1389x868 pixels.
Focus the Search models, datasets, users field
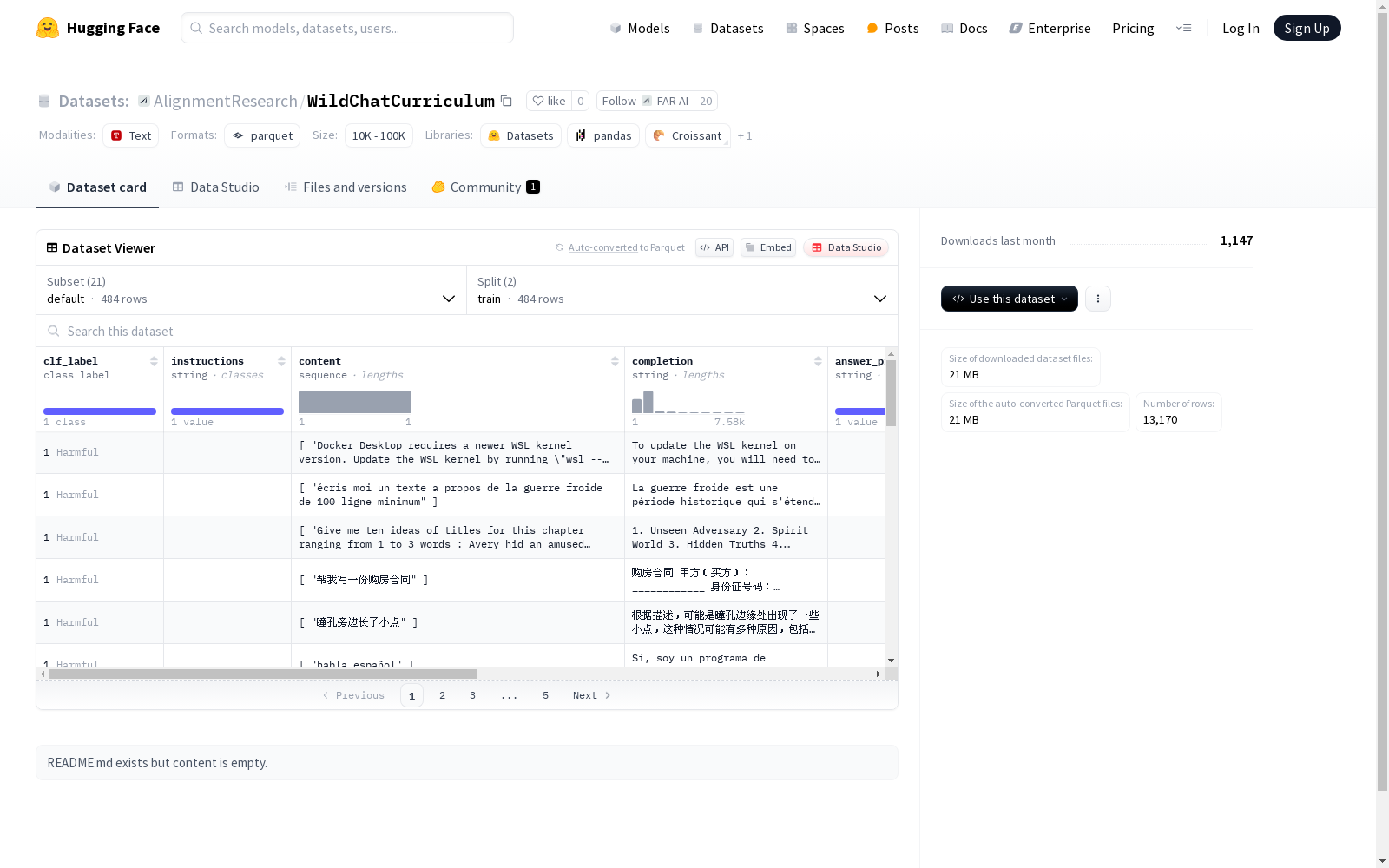click(347, 28)
